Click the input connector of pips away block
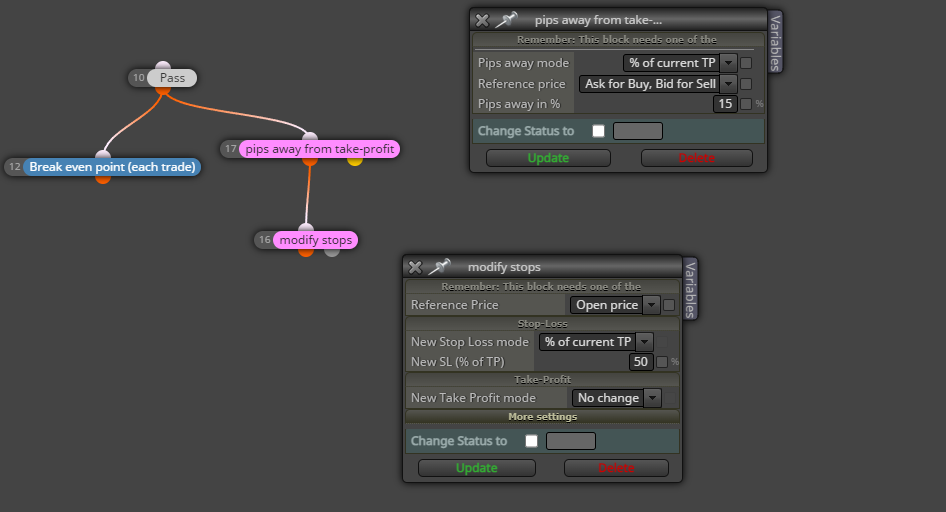This screenshot has height=512, width=946. (310, 136)
